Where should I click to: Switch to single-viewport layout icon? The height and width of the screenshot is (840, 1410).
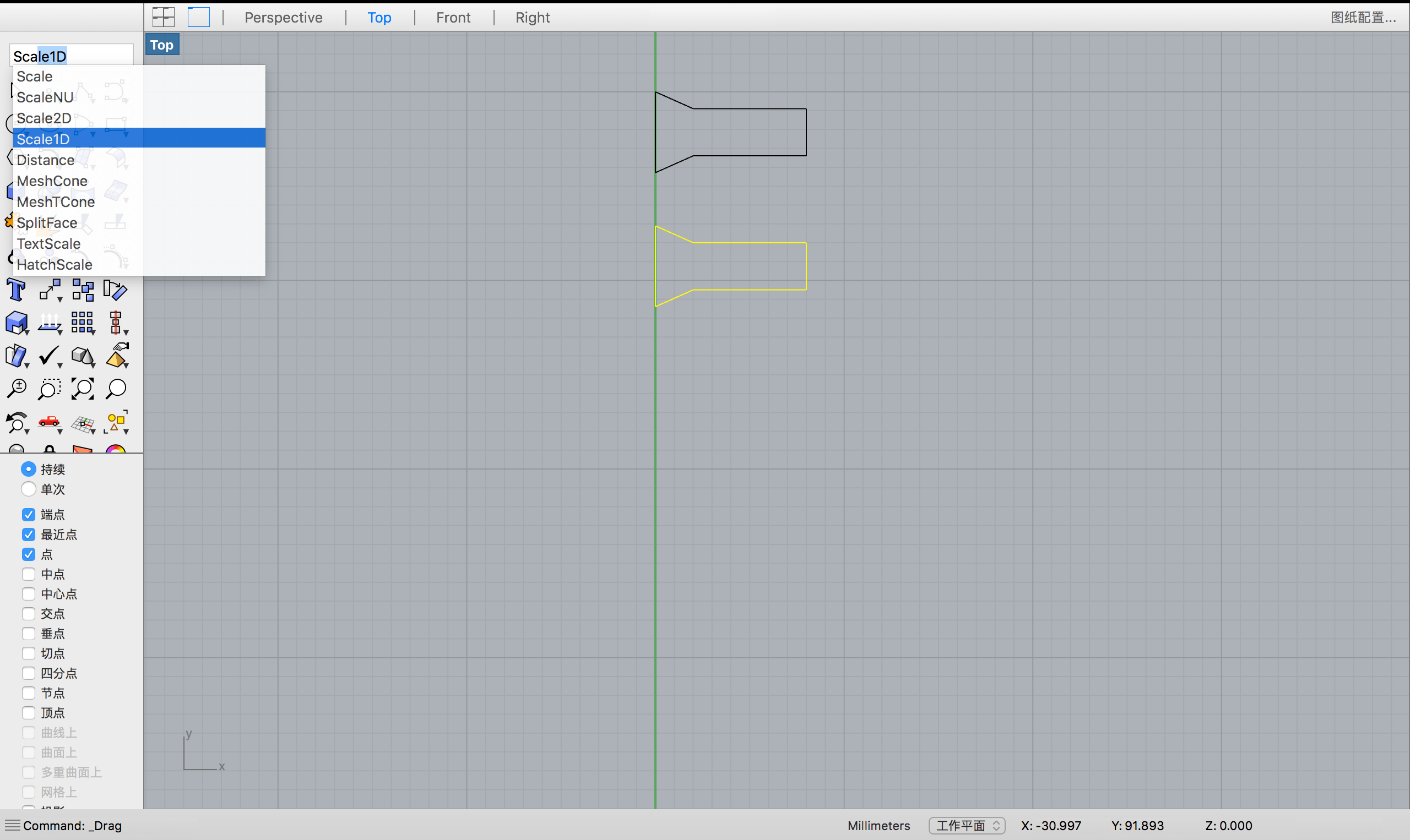199,17
